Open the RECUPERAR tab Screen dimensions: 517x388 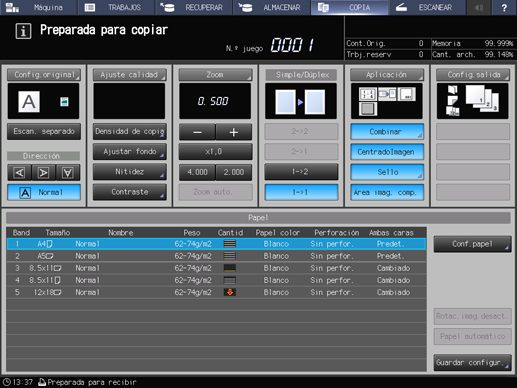(194, 7)
